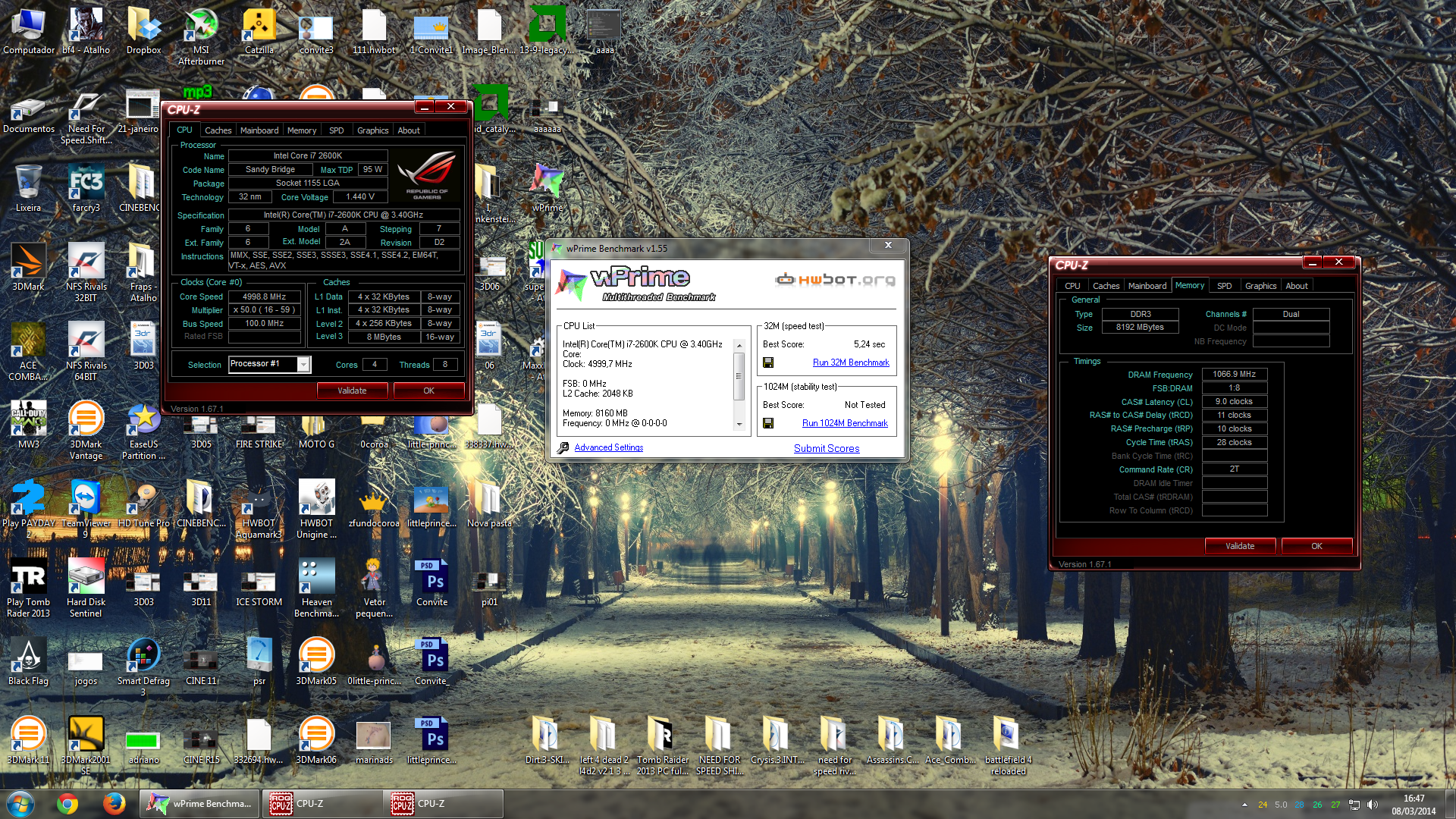
Task: Click Run 1024M Benchmark link
Action: pyautogui.click(x=845, y=423)
